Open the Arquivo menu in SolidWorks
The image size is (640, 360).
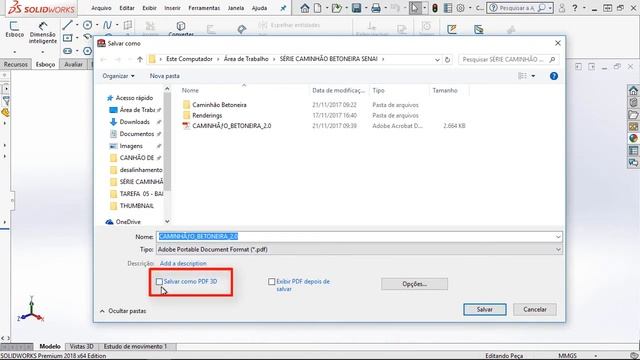[x=101, y=8]
